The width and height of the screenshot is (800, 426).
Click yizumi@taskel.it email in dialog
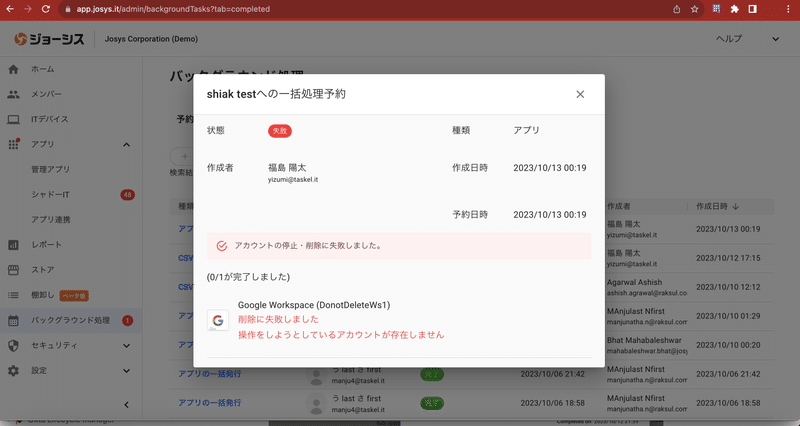click(x=293, y=180)
